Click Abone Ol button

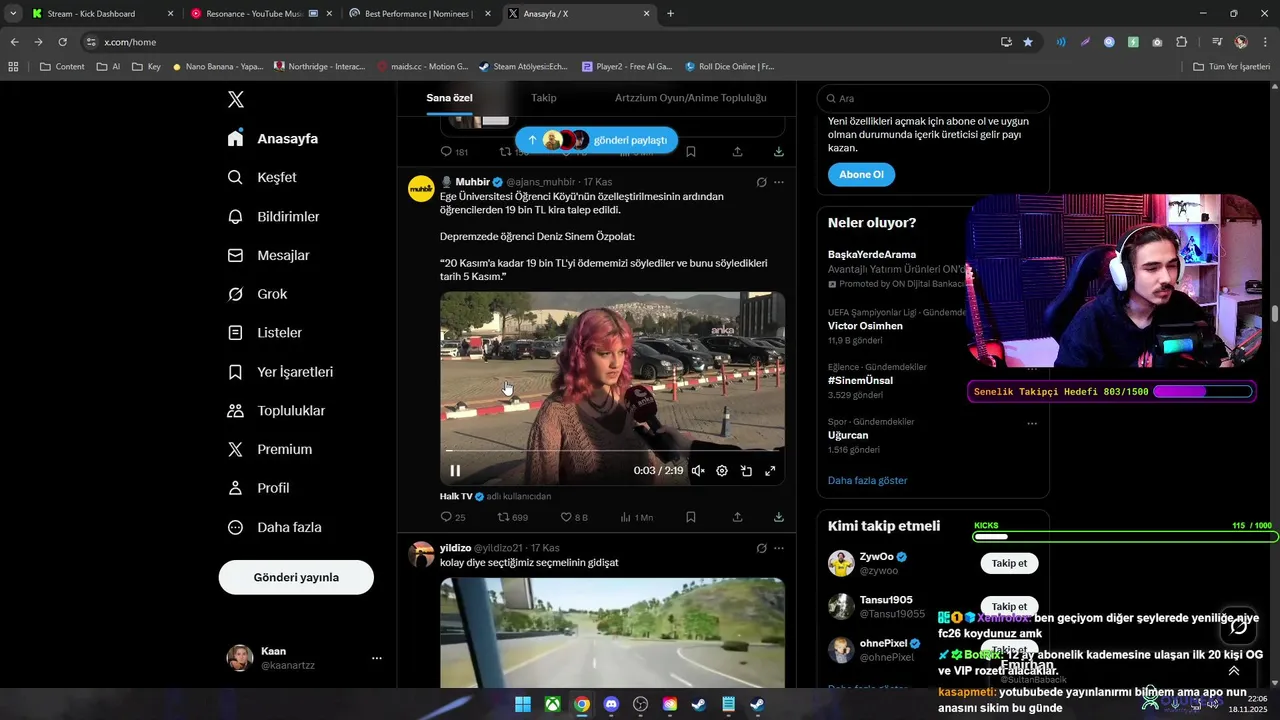click(x=861, y=174)
